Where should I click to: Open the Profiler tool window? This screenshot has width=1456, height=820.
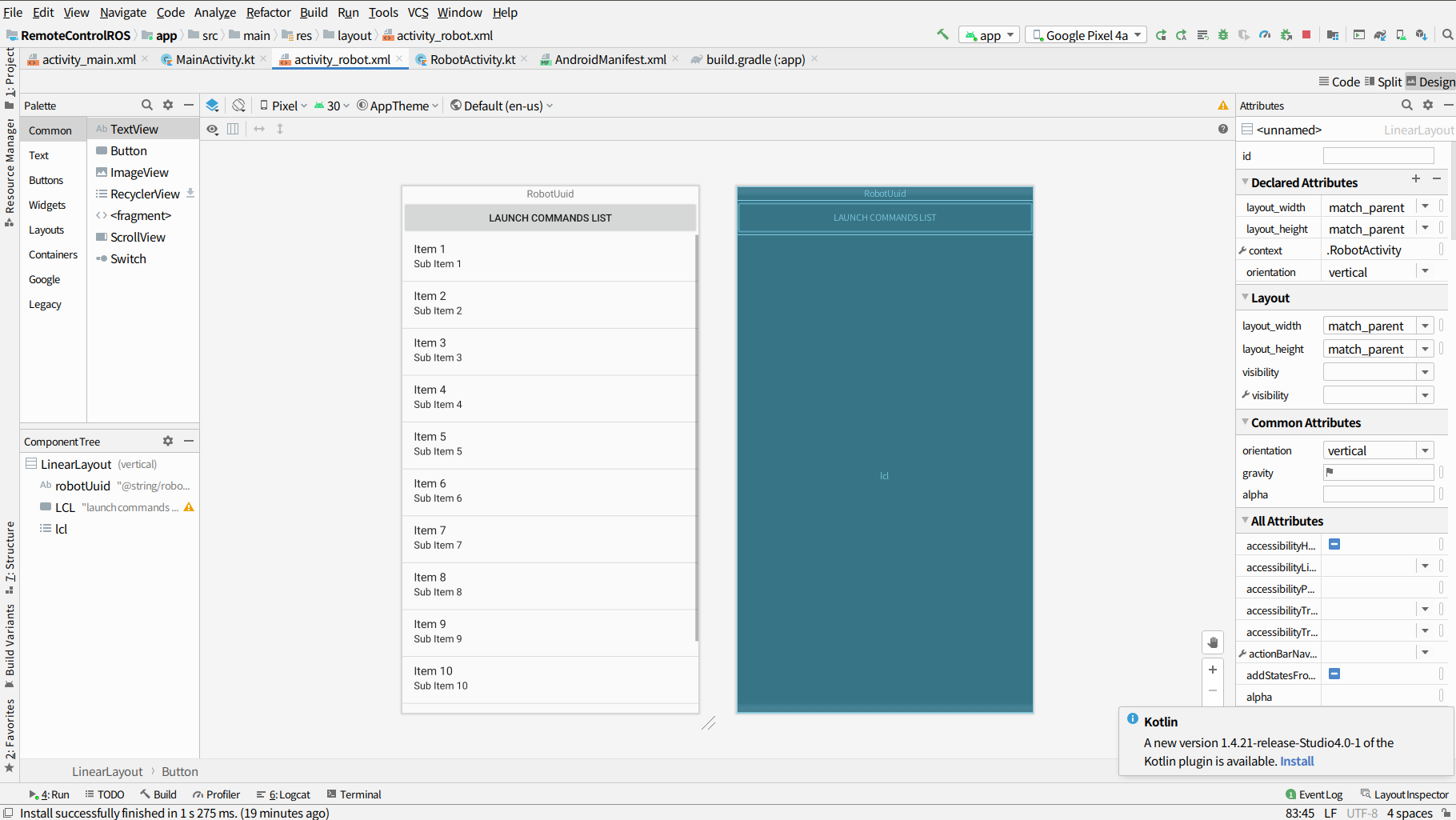coord(216,794)
